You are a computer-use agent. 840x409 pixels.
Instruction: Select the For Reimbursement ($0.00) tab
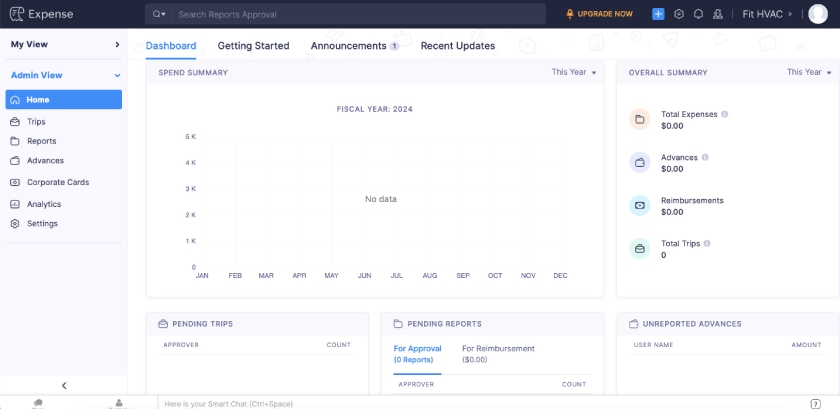click(x=498, y=354)
